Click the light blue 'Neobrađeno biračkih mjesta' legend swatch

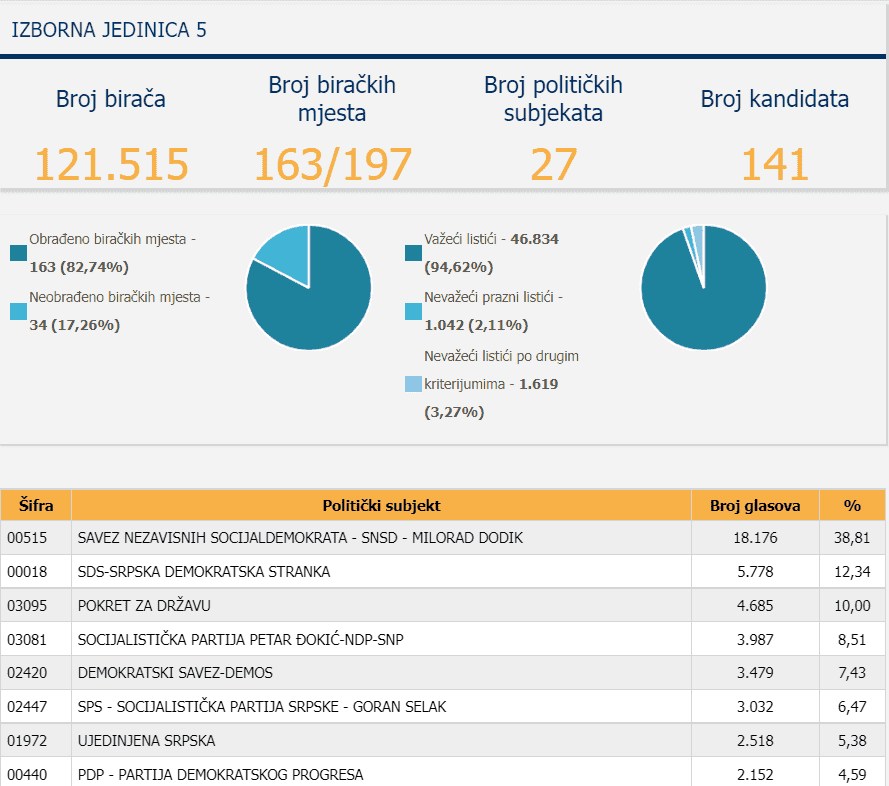click(x=19, y=311)
